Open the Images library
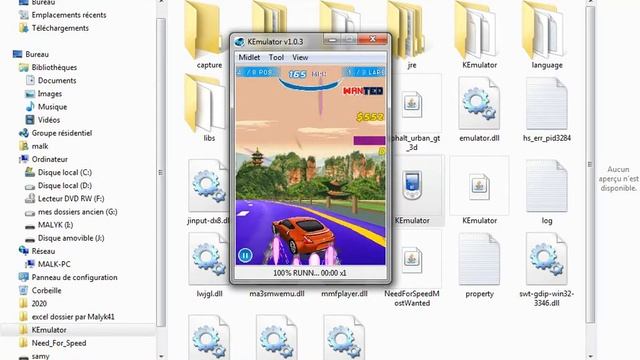The image size is (640, 360). [x=49, y=93]
